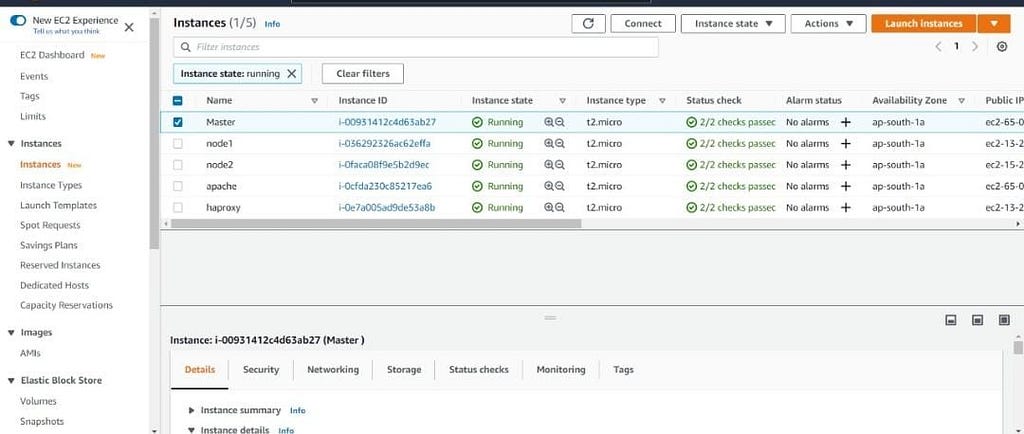Check the apache instance checkbox

click(x=178, y=186)
